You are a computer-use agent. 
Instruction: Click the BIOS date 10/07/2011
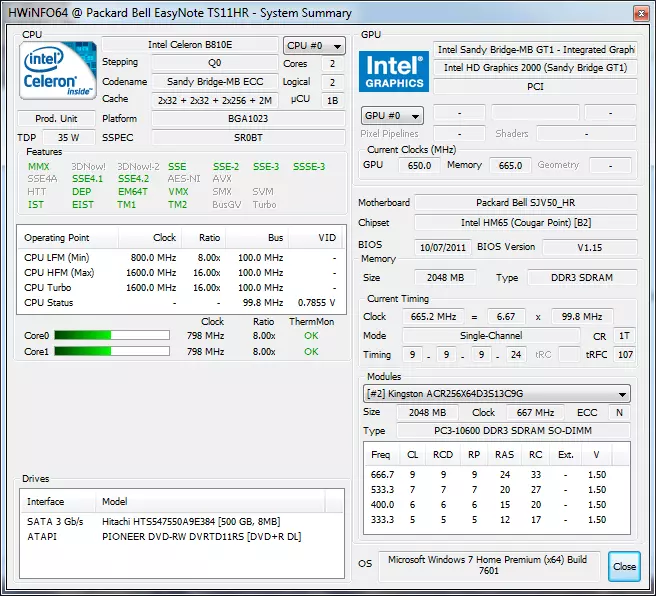tap(443, 247)
